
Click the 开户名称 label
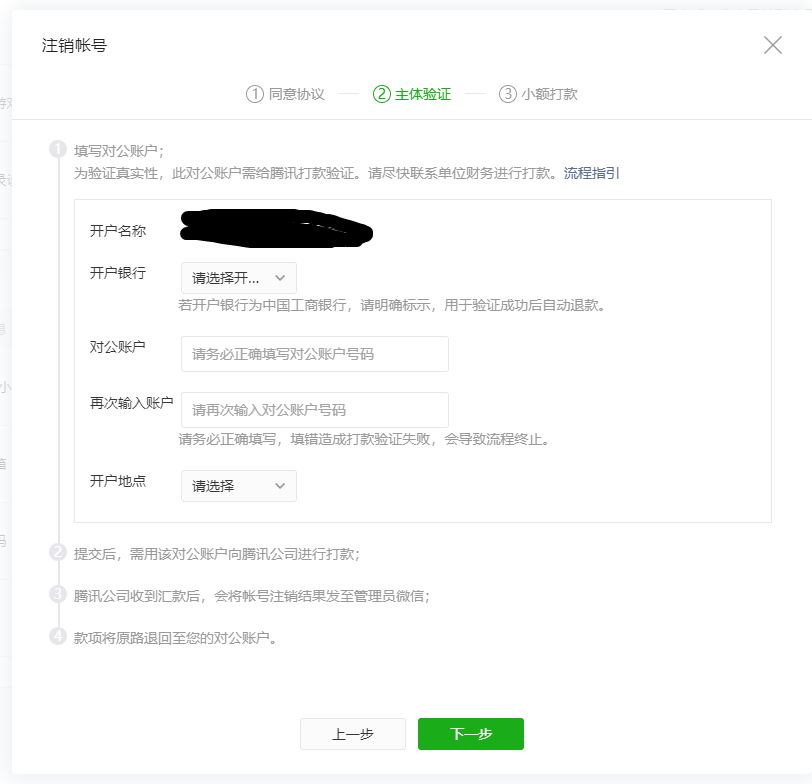pos(118,231)
